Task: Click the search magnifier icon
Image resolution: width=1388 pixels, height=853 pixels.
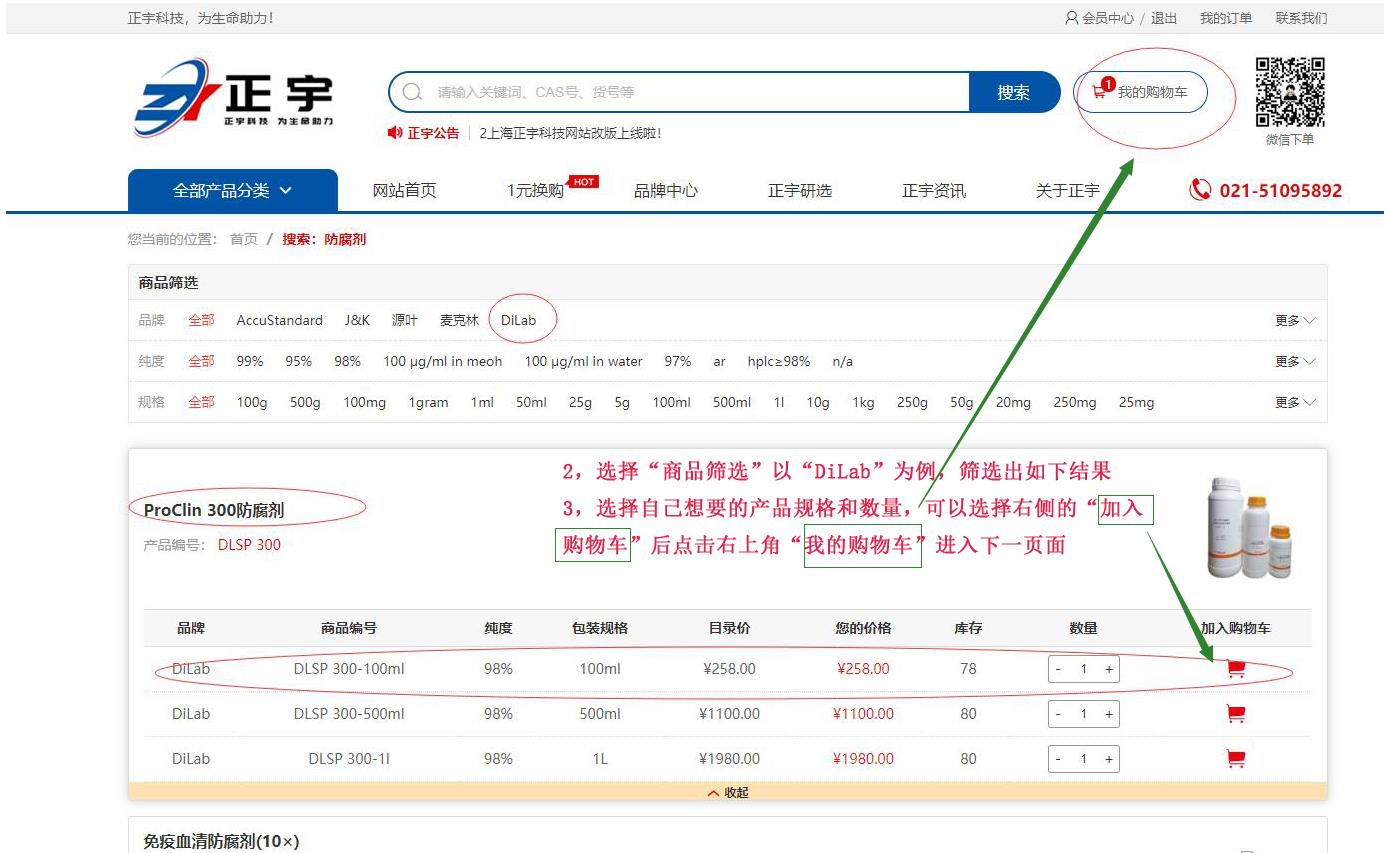Action: (412, 92)
